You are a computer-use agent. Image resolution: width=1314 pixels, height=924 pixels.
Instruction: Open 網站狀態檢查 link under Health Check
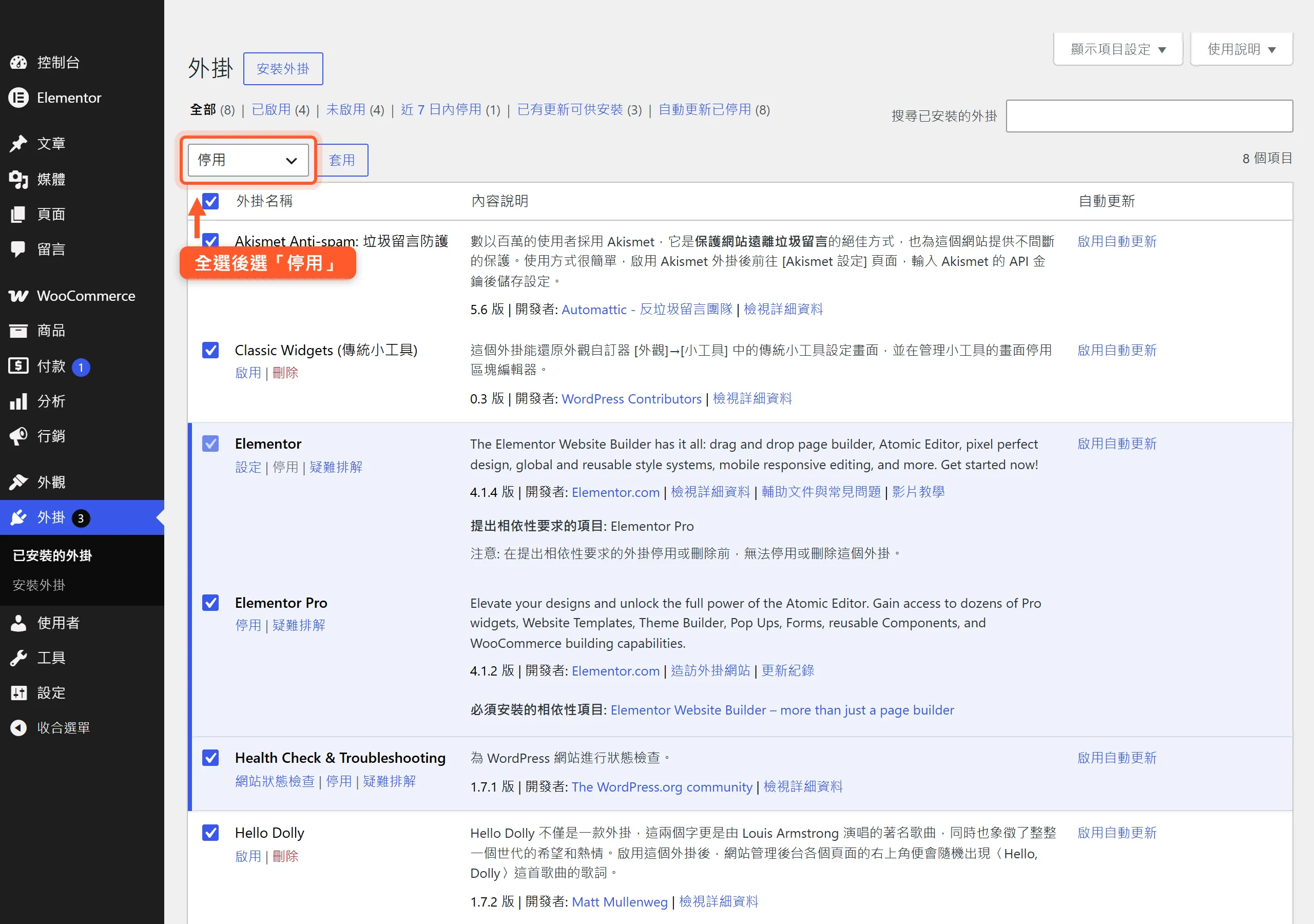[x=275, y=781]
